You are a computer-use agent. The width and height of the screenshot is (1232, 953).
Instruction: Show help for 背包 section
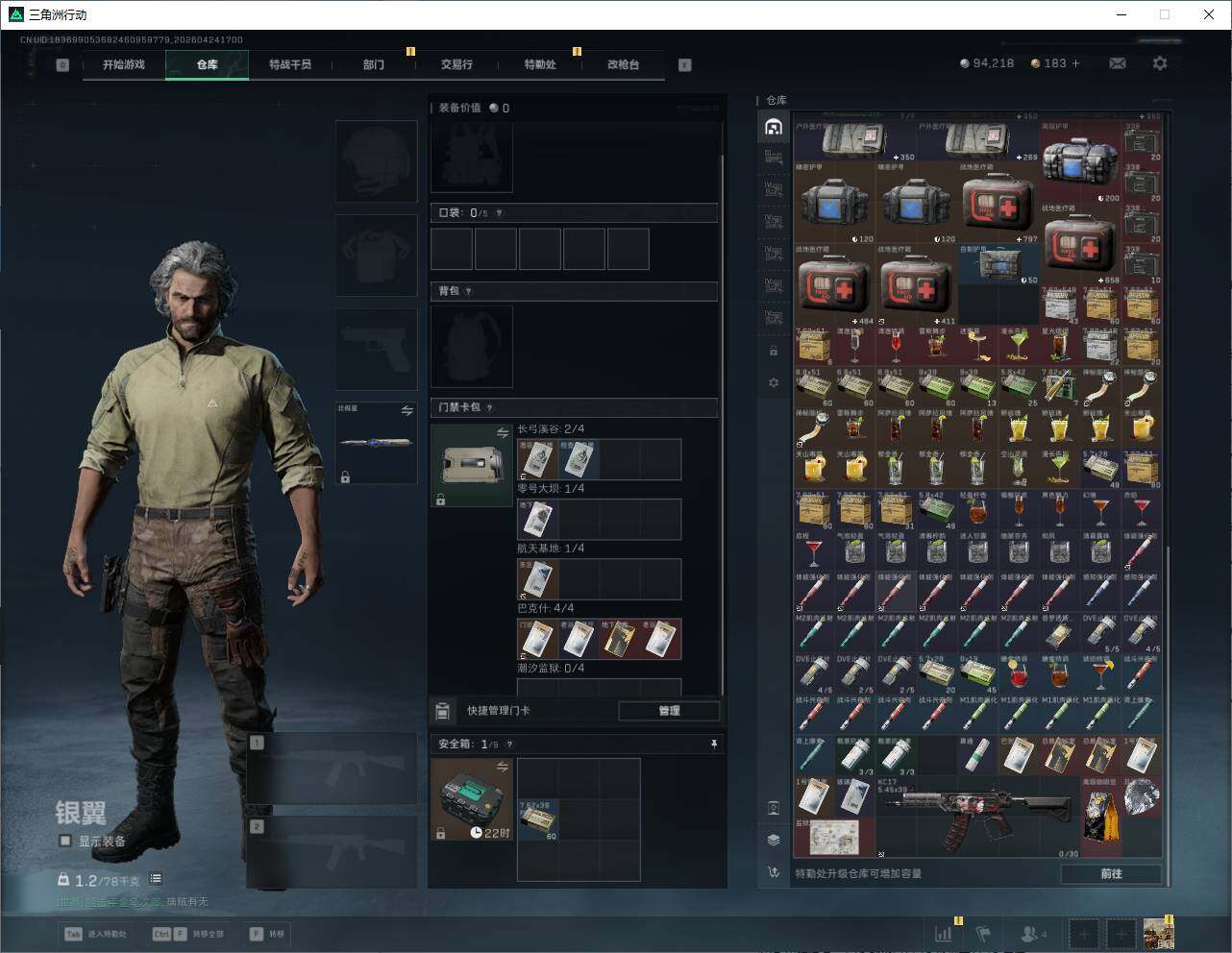[x=469, y=291]
